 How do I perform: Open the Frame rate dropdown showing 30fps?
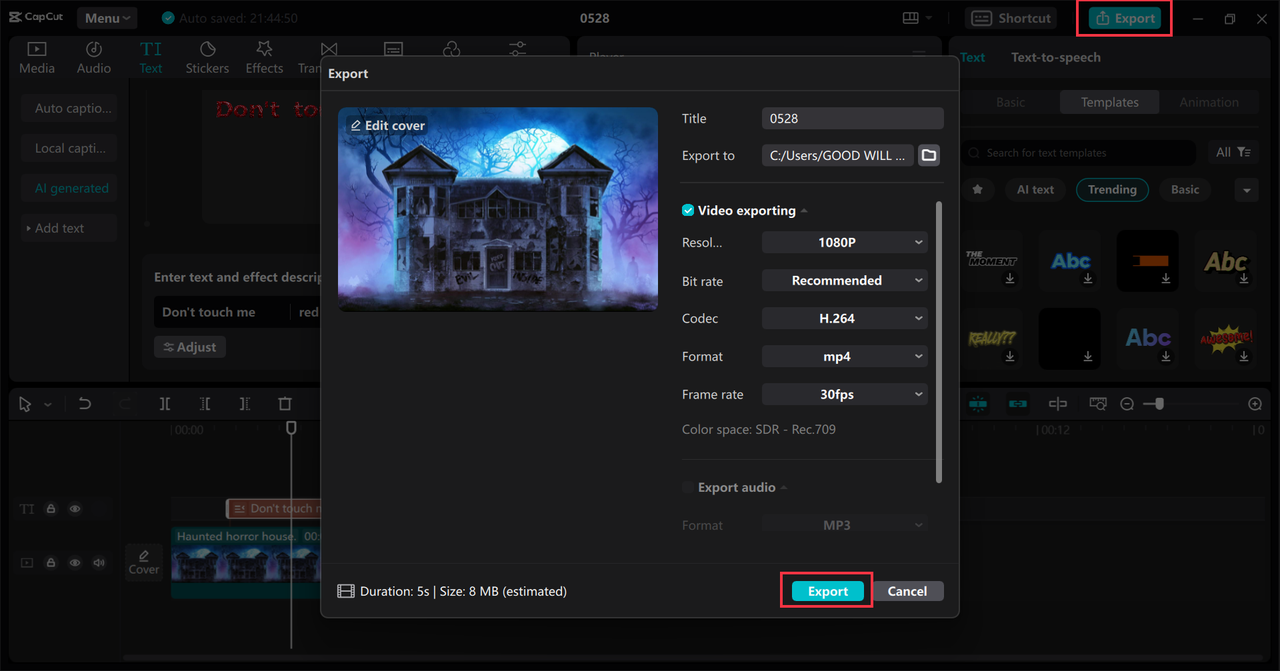click(x=845, y=394)
